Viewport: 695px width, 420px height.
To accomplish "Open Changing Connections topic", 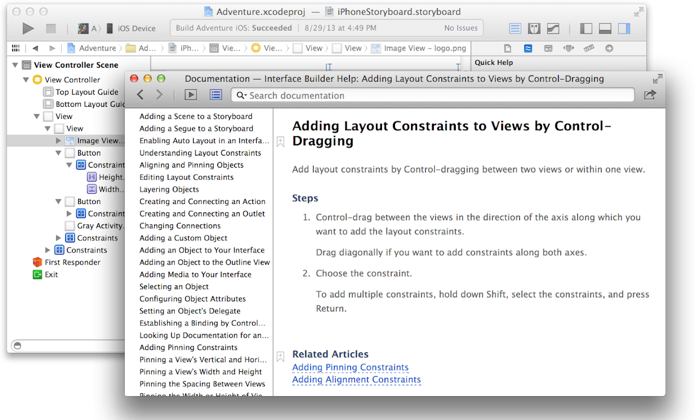I will tap(180, 226).
